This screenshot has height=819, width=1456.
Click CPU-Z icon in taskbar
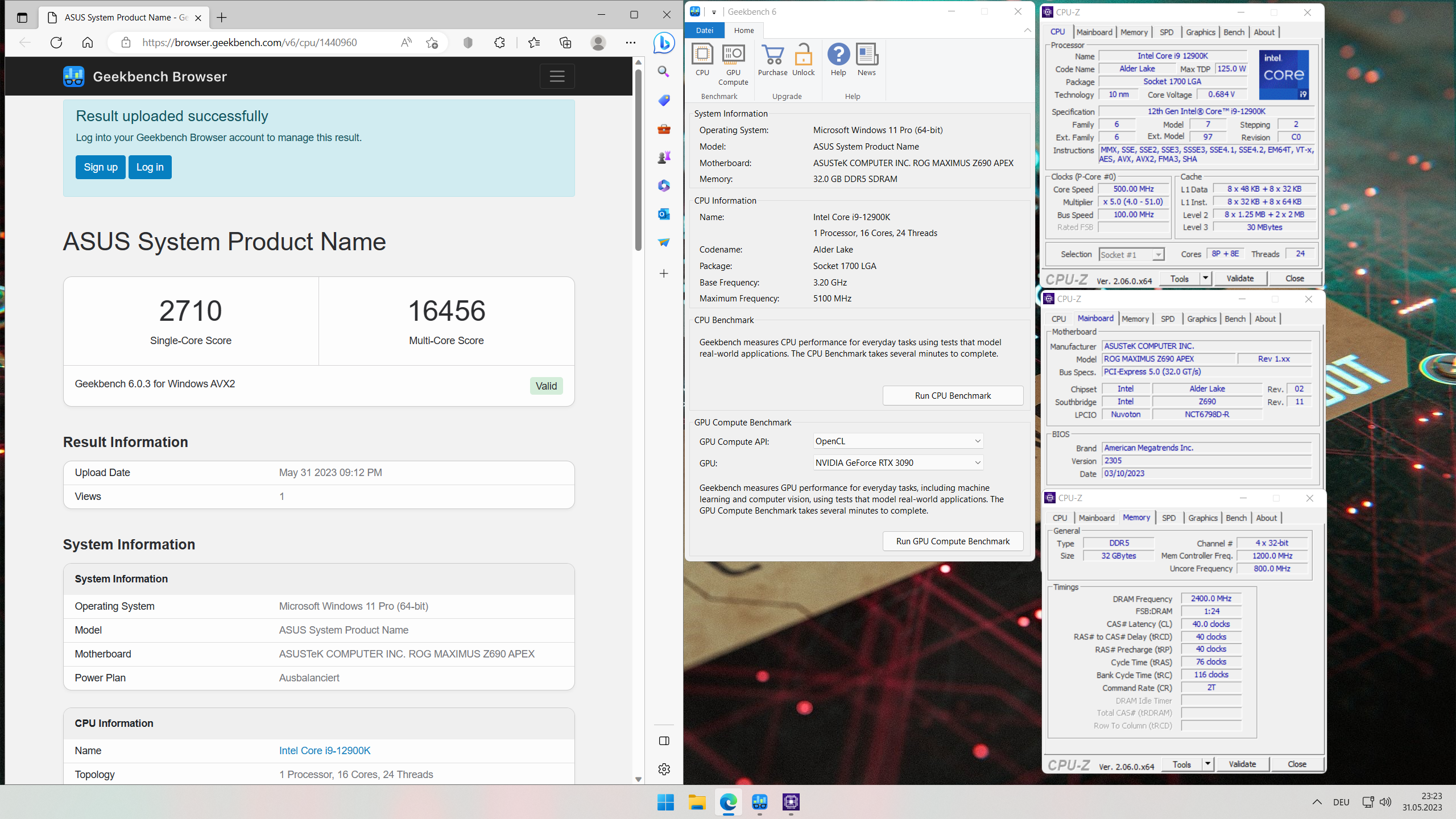[791, 802]
